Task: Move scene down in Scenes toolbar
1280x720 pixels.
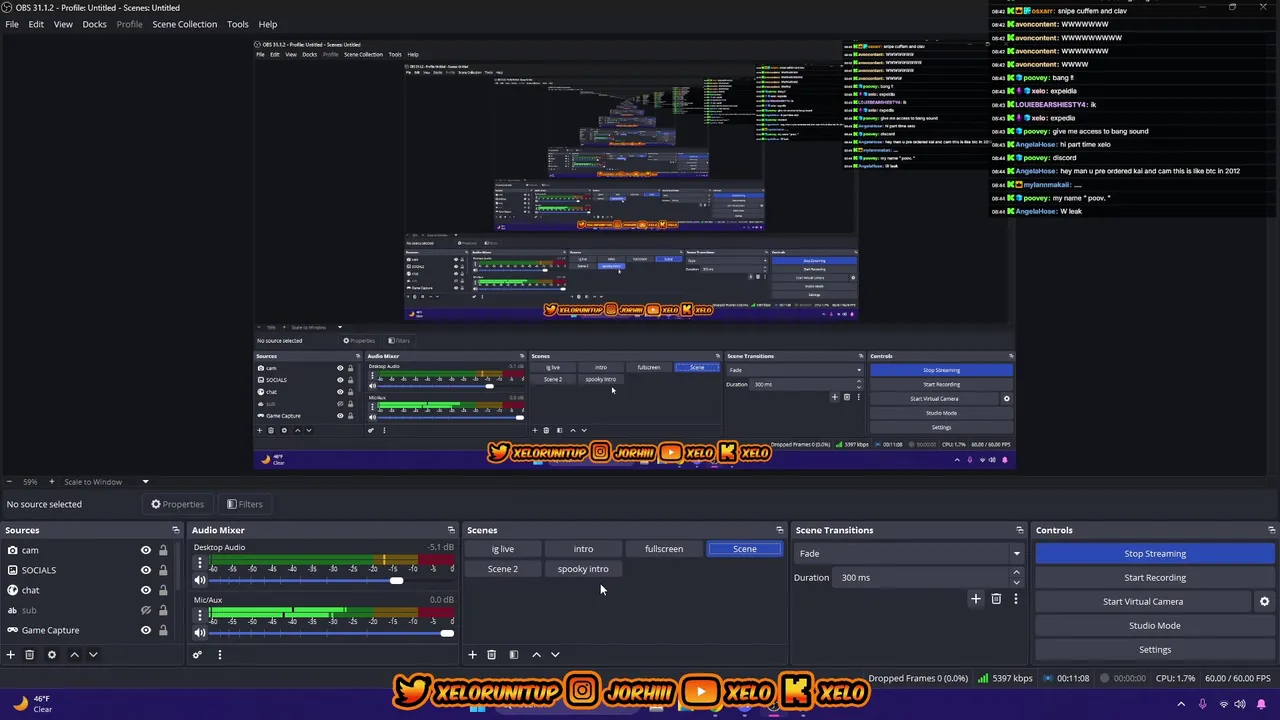Action: (555, 655)
